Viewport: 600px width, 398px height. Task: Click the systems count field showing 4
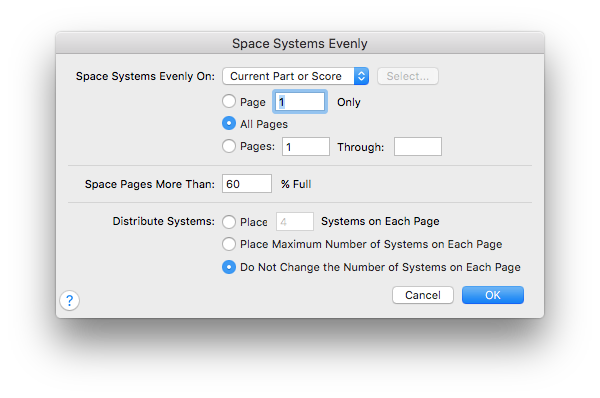(x=295, y=222)
